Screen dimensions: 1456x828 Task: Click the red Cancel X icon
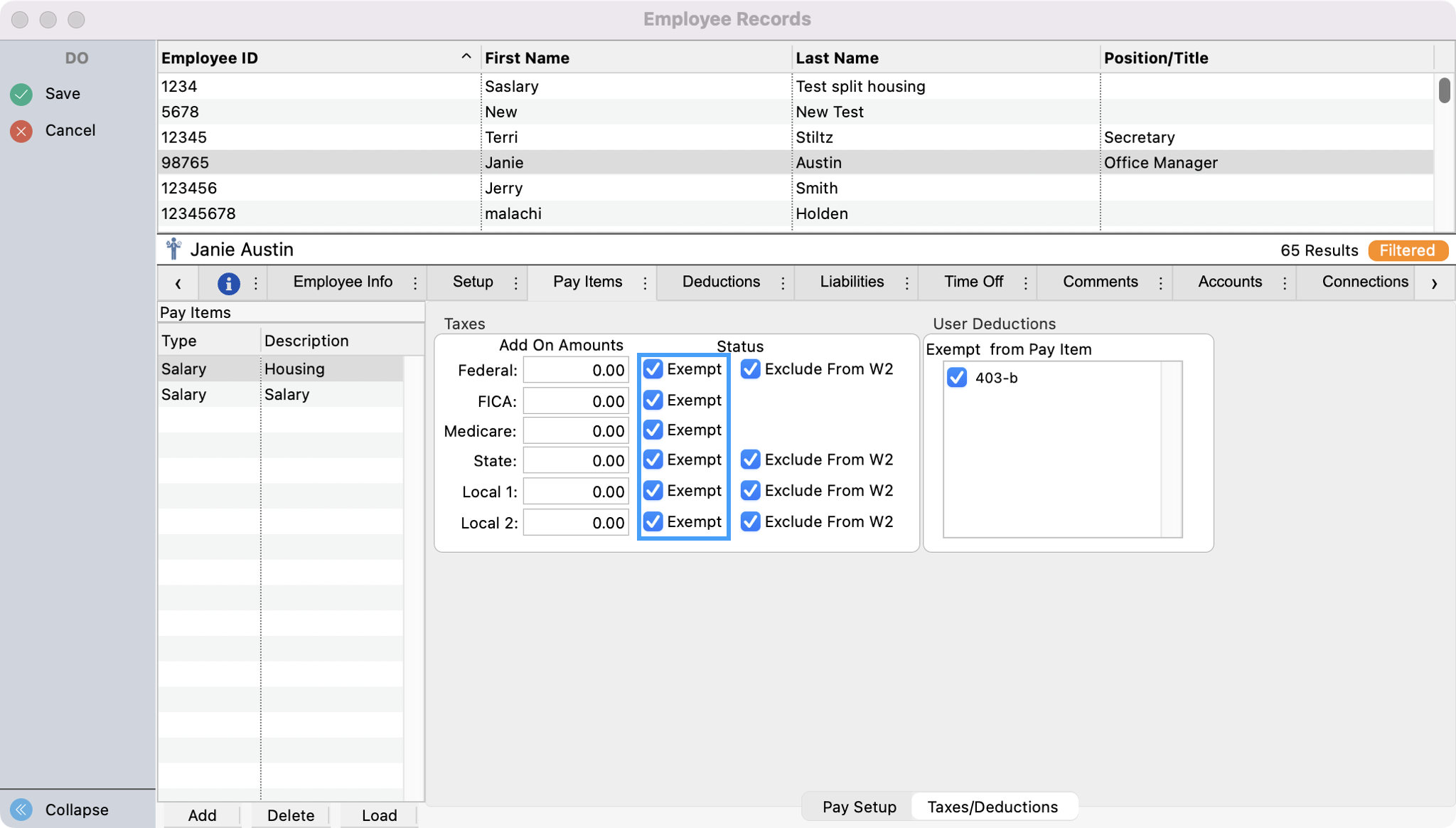(x=21, y=131)
